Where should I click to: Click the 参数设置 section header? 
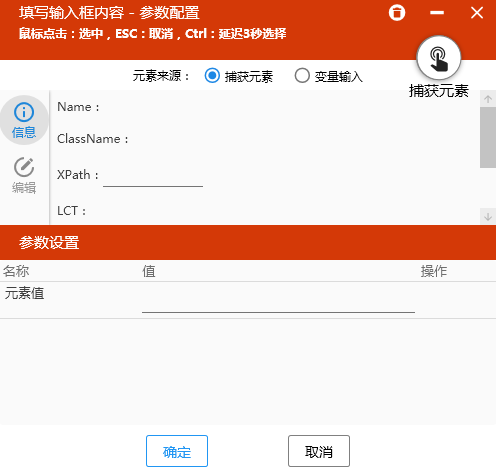pyautogui.click(x=49, y=243)
